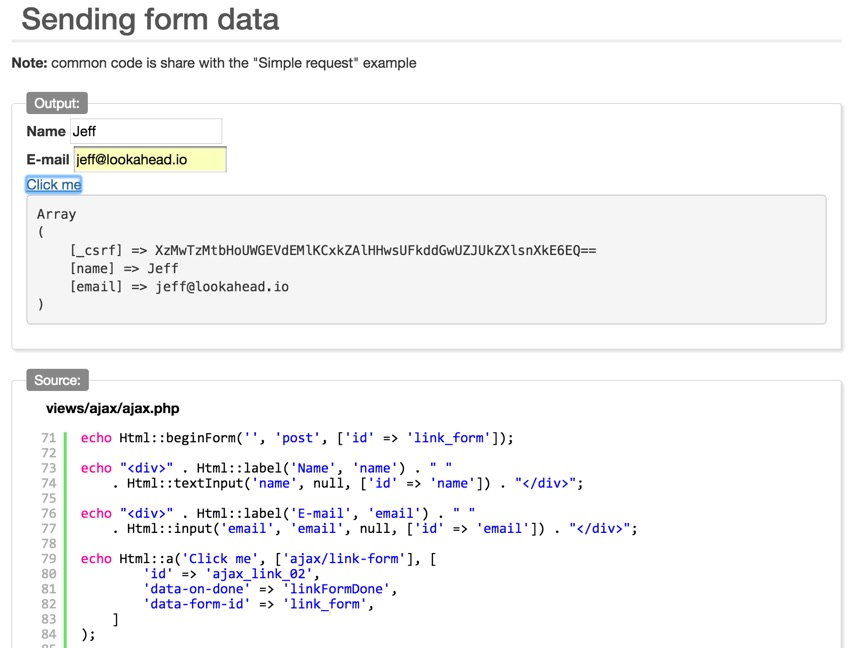
Task: Click the "Click me" link
Action: pos(54,185)
